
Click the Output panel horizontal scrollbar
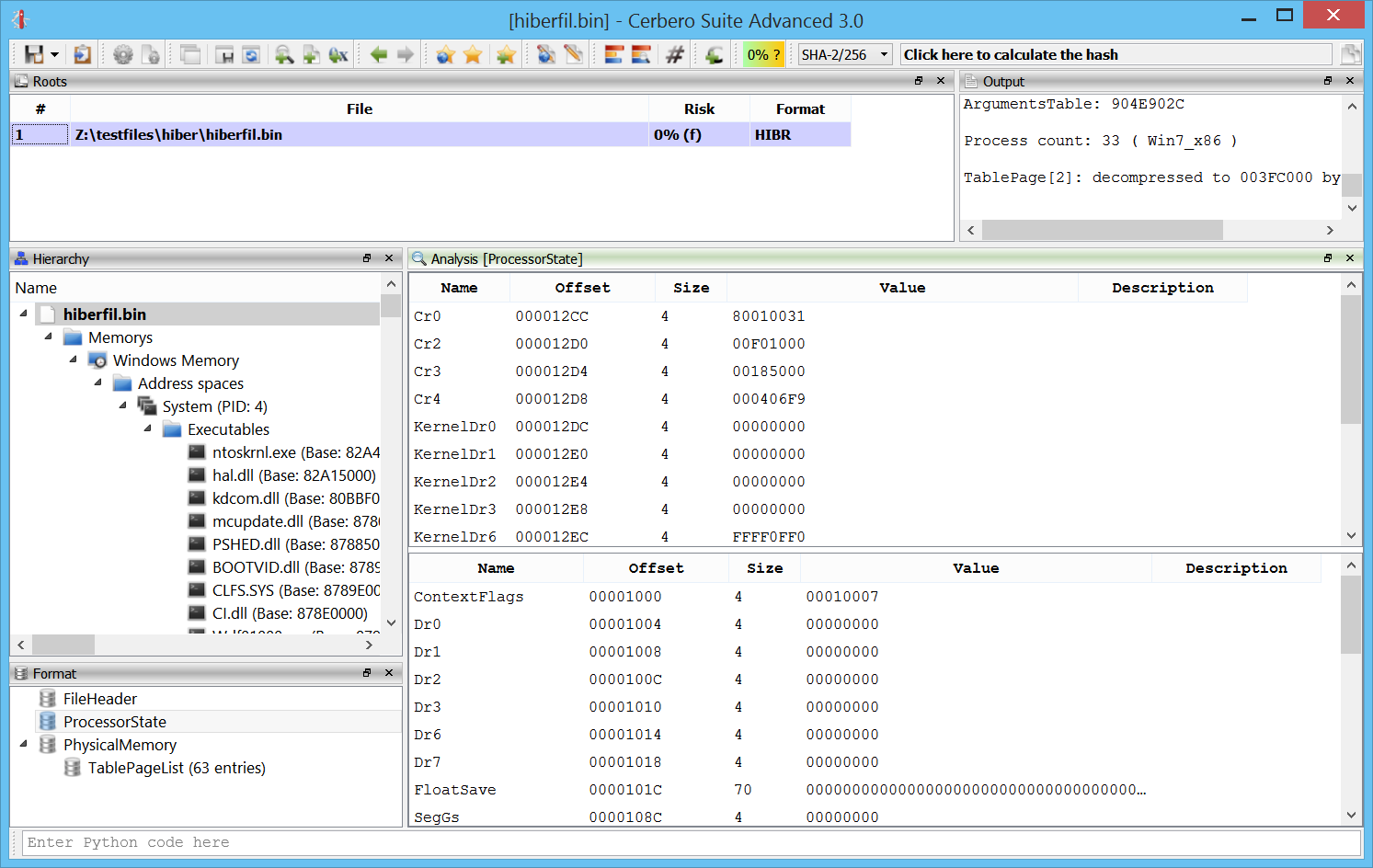[x=1103, y=230]
